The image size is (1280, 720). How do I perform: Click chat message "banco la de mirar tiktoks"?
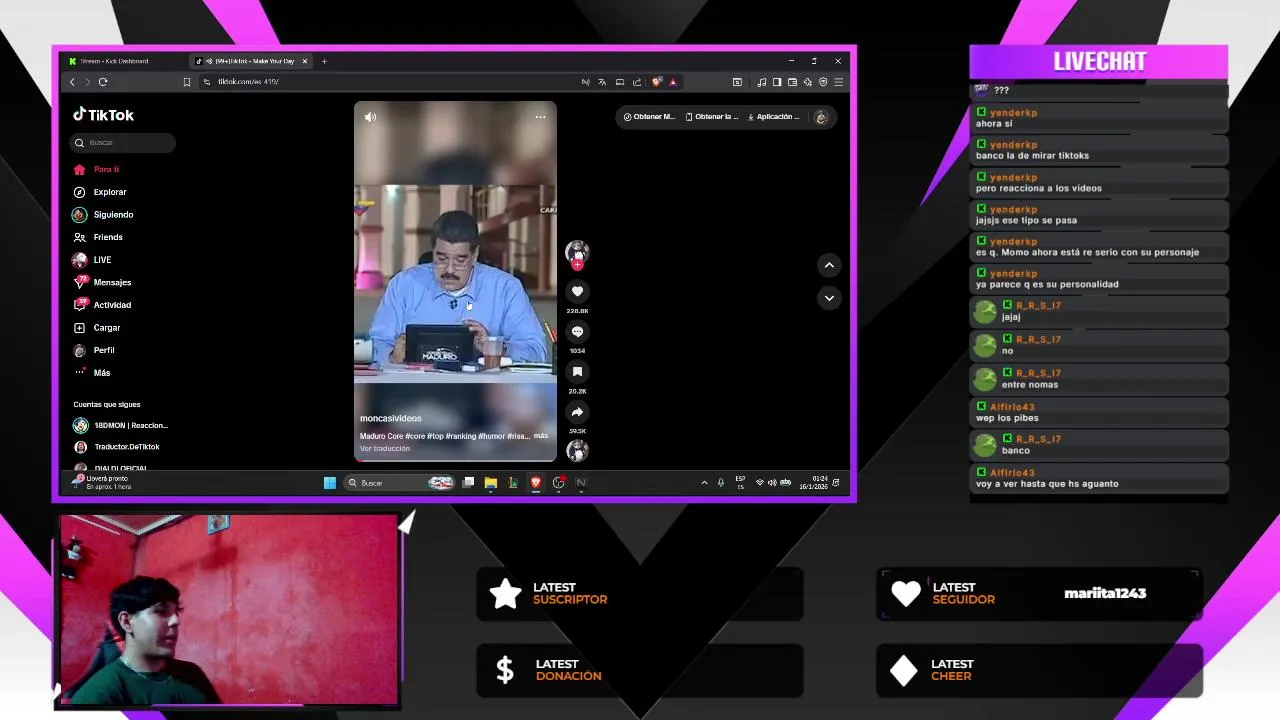(x=1032, y=156)
